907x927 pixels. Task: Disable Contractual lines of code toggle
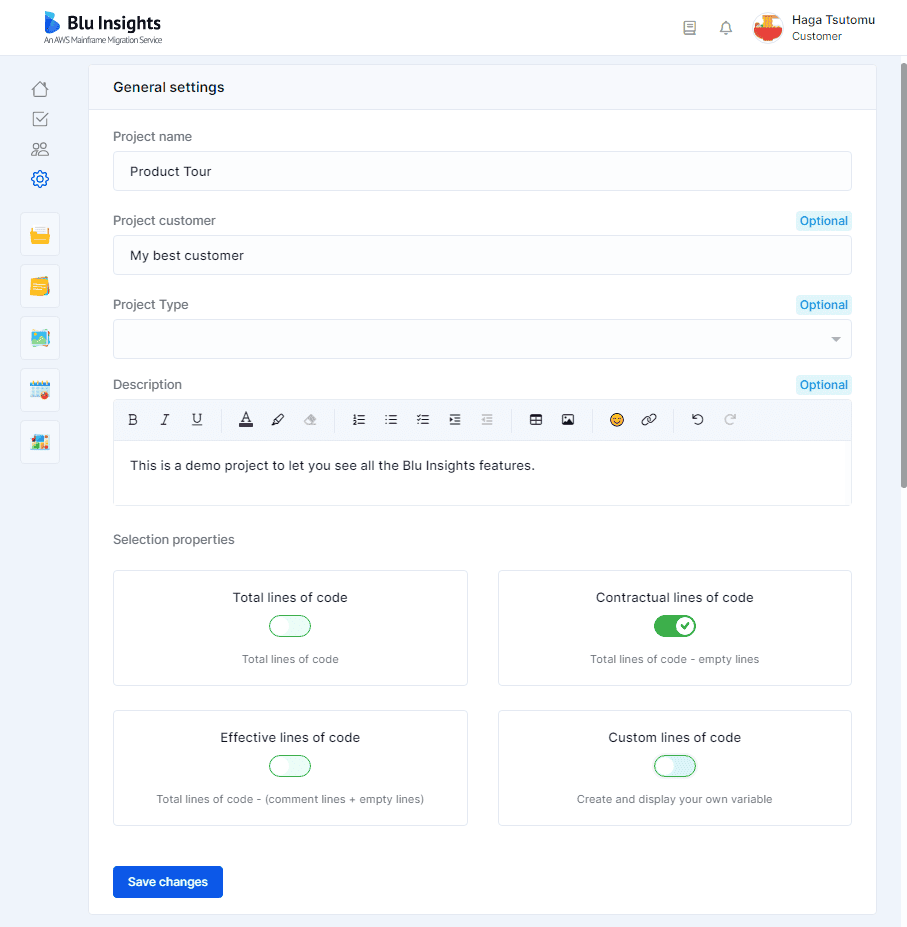[x=675, y=626]
